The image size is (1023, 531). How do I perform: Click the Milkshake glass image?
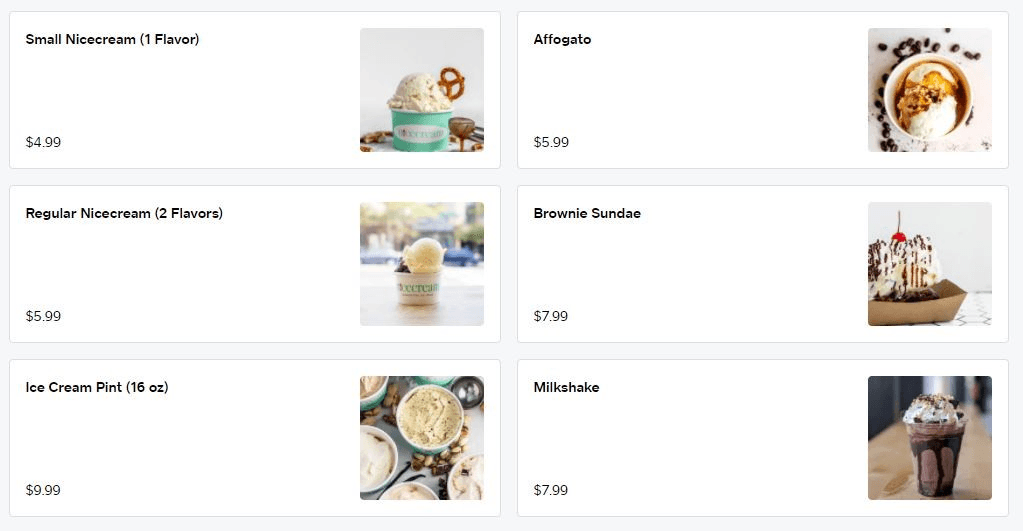point(929,438)
